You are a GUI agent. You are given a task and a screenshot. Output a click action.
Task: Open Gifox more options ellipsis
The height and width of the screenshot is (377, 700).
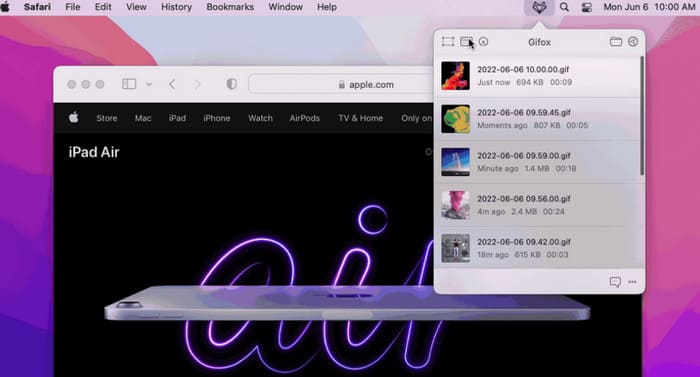pos(632,282)
